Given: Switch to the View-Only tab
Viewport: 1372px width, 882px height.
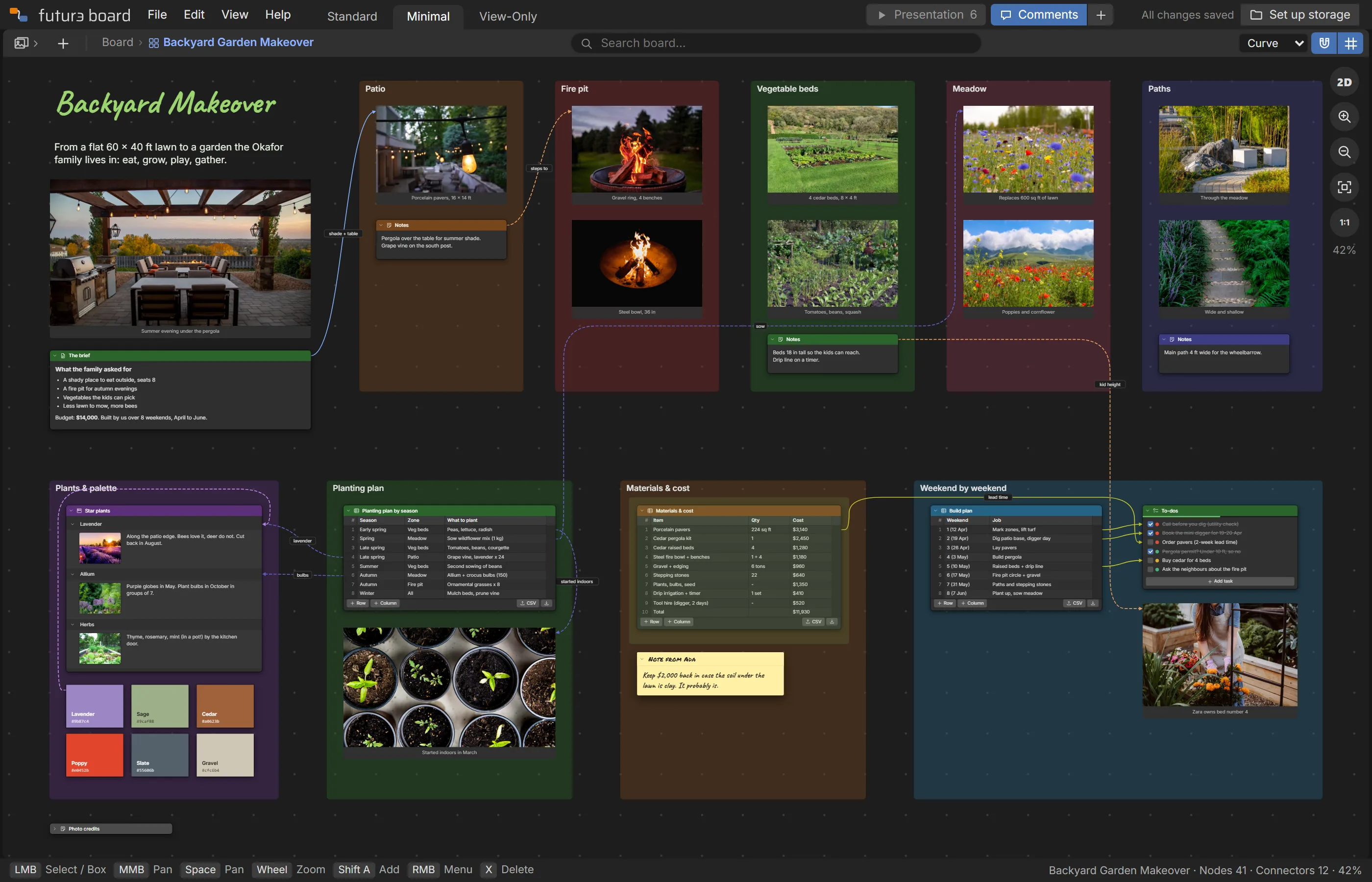Looking at the screenshot, I should (x=508, y=17).
